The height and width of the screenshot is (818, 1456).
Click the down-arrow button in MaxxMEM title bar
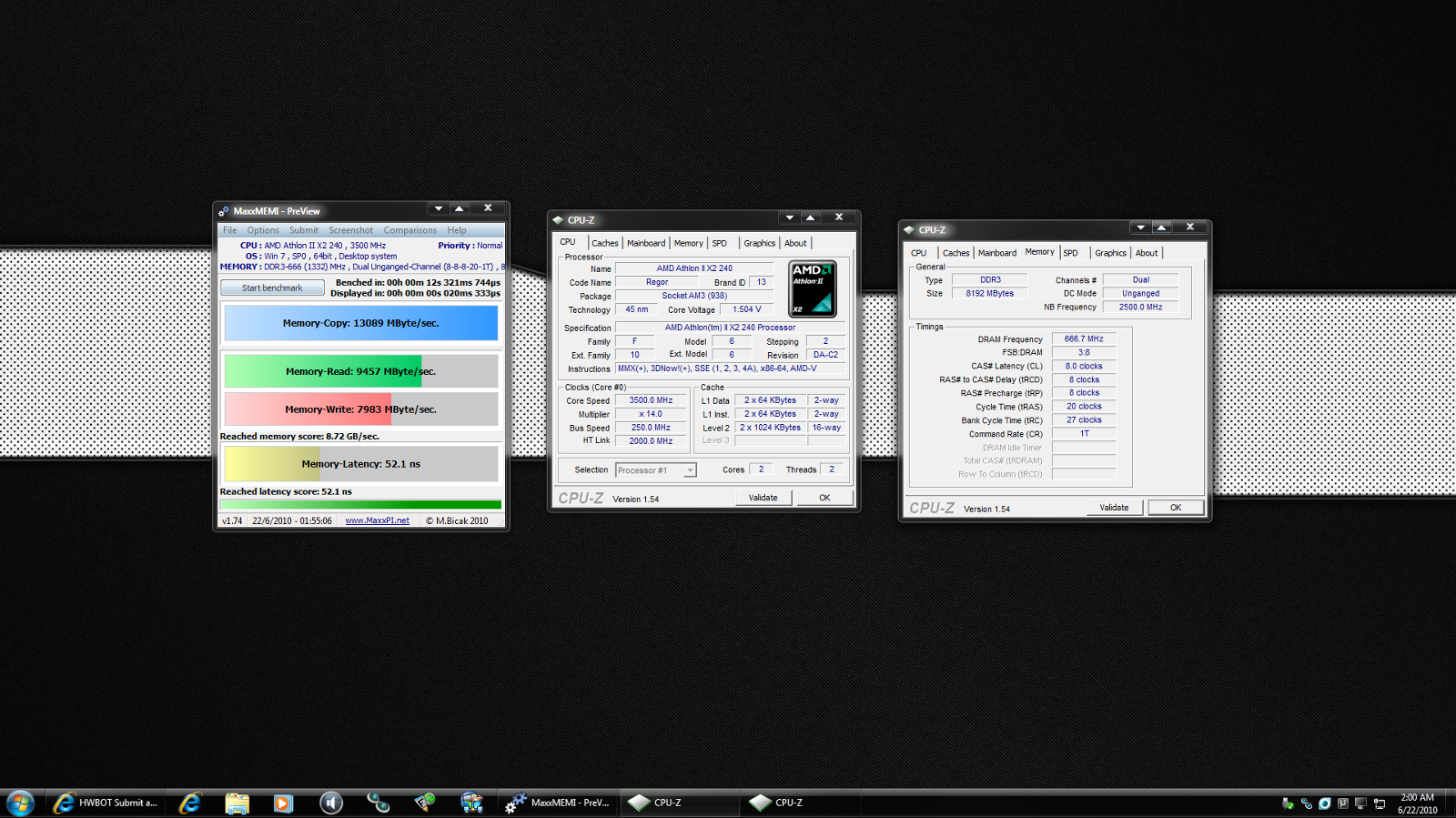pos(439,208)
